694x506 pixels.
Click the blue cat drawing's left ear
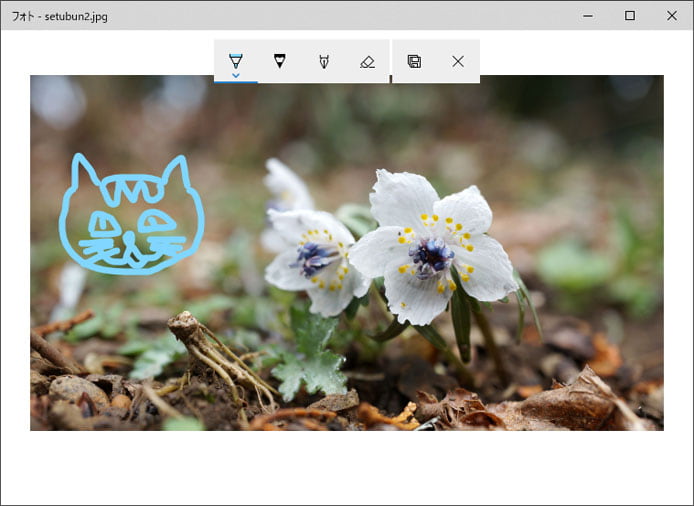coord(84,170)
